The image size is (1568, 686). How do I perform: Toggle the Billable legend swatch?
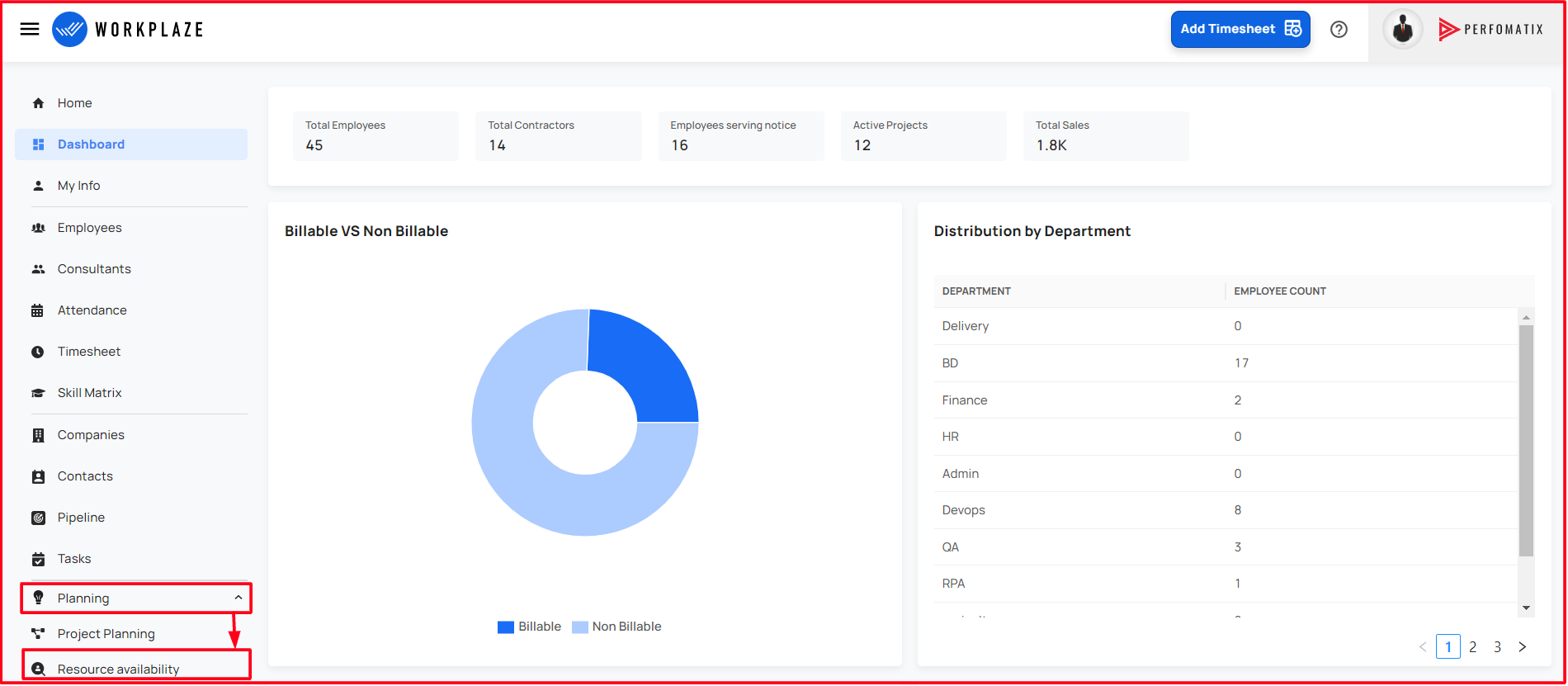pos(506,627)
